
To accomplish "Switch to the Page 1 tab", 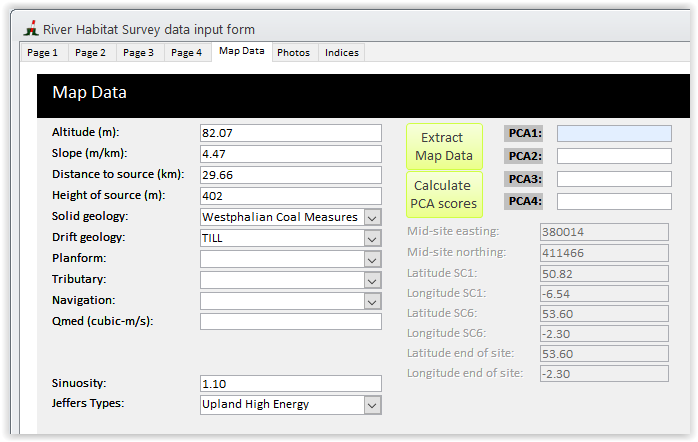I will (x=43, y=53).
